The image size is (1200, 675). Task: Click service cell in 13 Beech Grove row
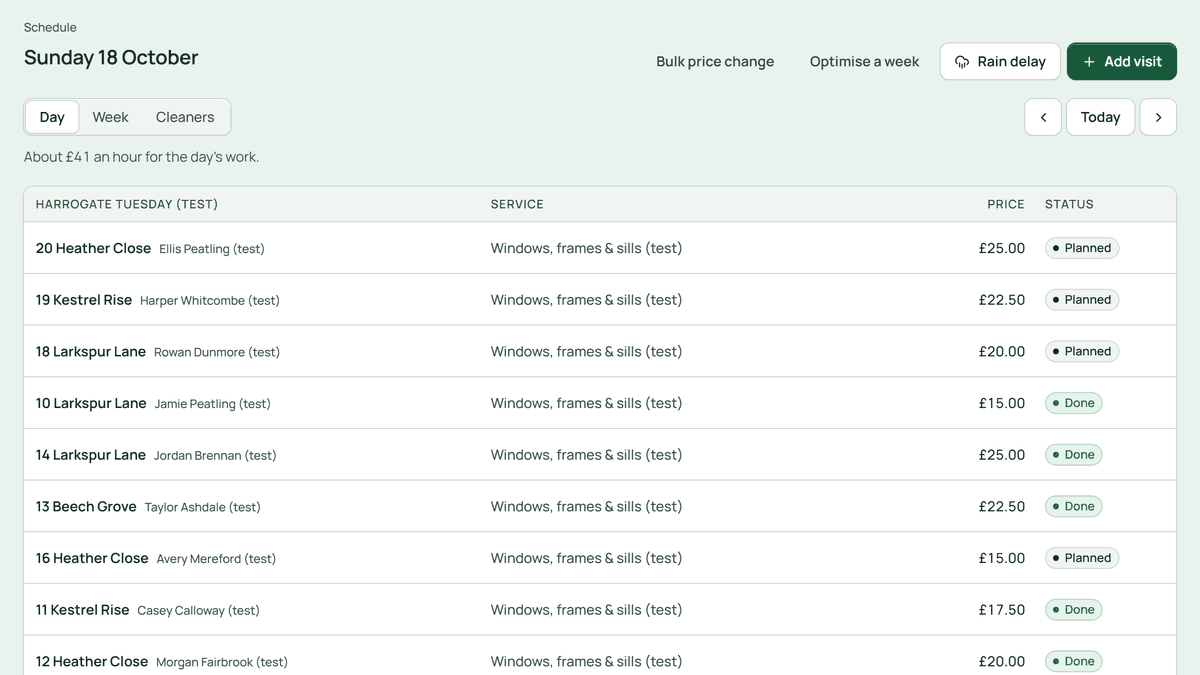coord(586,507)
